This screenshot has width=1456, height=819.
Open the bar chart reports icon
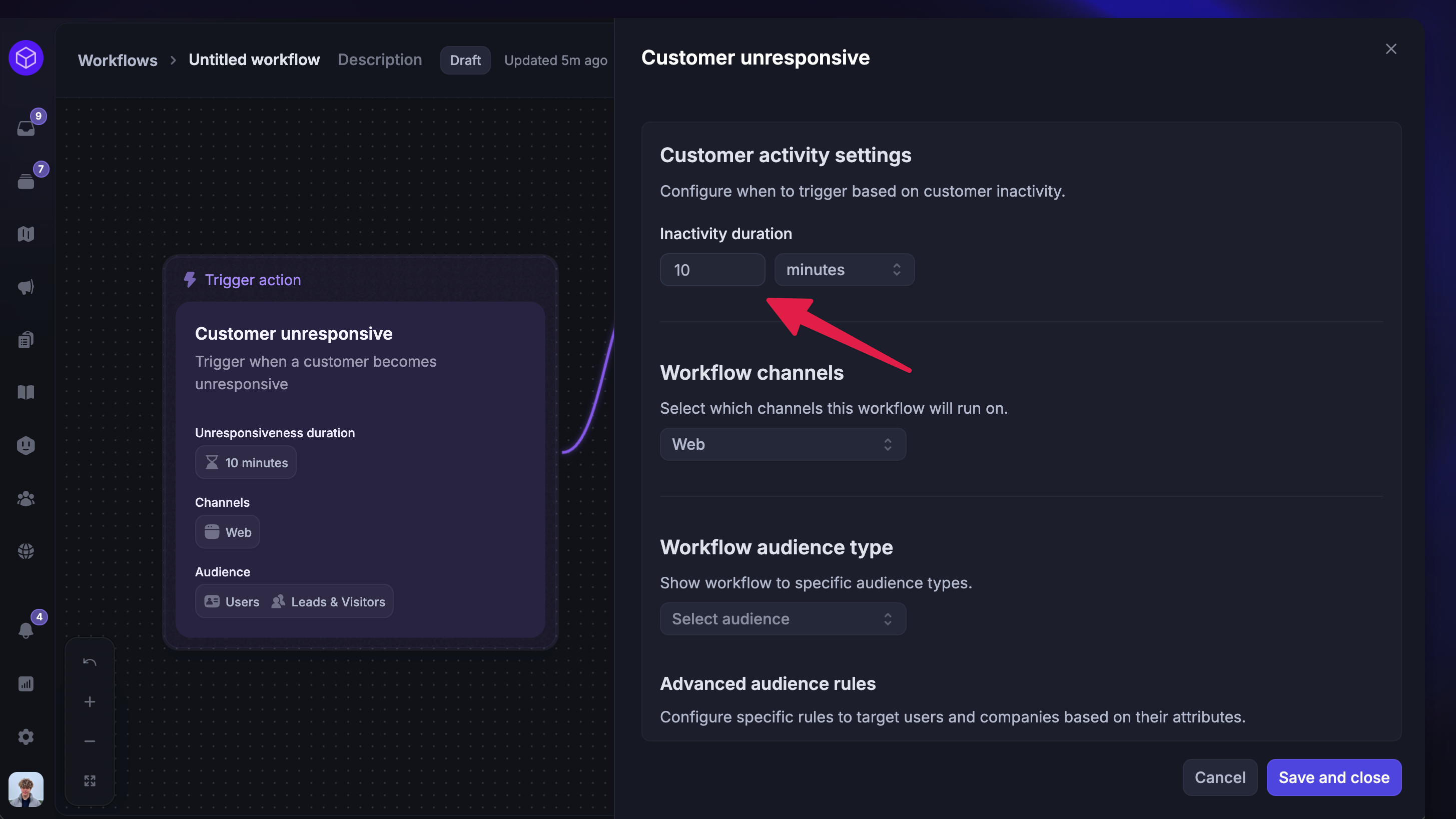(x=26, y=684)
